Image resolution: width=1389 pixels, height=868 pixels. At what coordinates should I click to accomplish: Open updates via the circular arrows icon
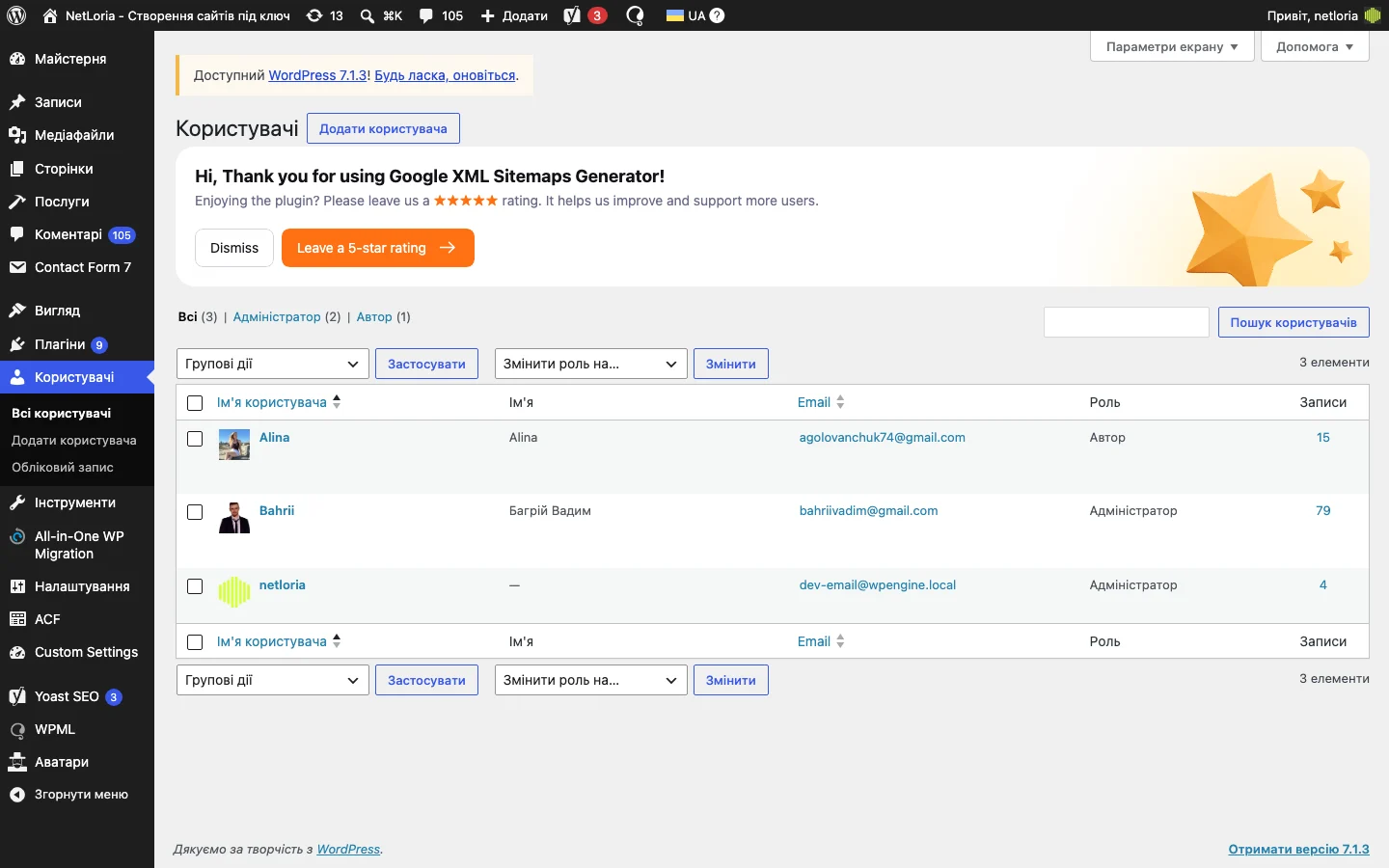point(314,15)
